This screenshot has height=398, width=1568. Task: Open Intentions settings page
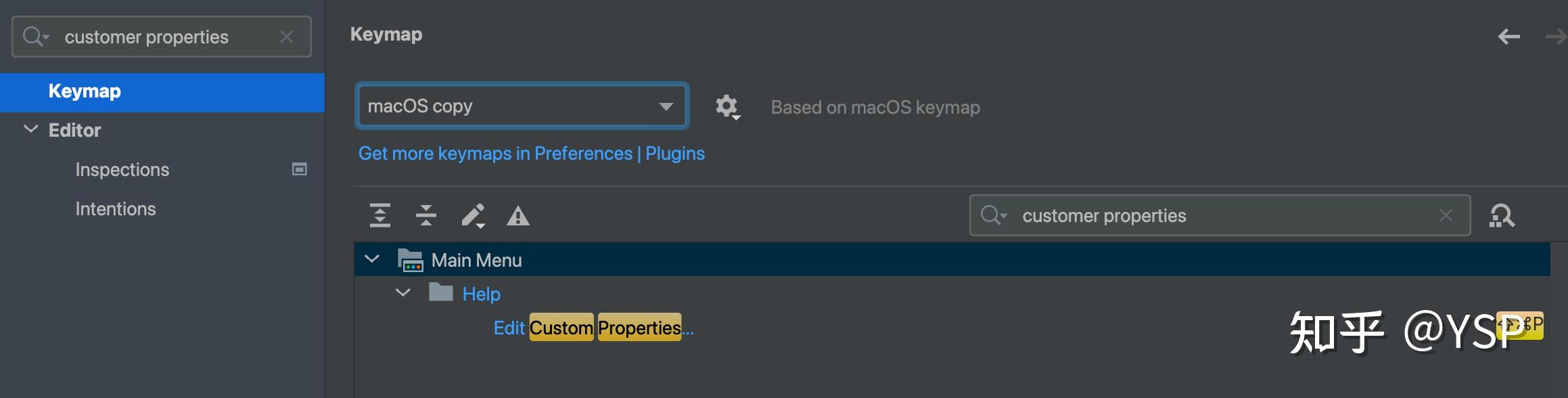[x=116, y=208]
